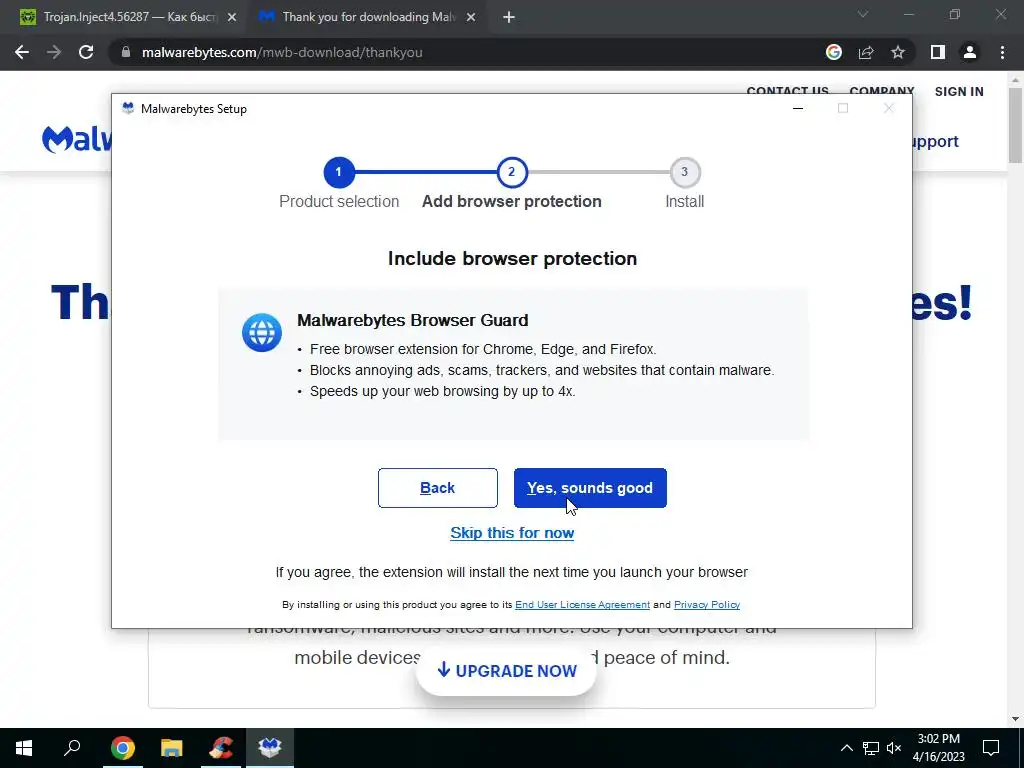Select step 2 Add browser protection circle
The height and width of the screenshot is (768, 1024).
(x=511, y=172)
